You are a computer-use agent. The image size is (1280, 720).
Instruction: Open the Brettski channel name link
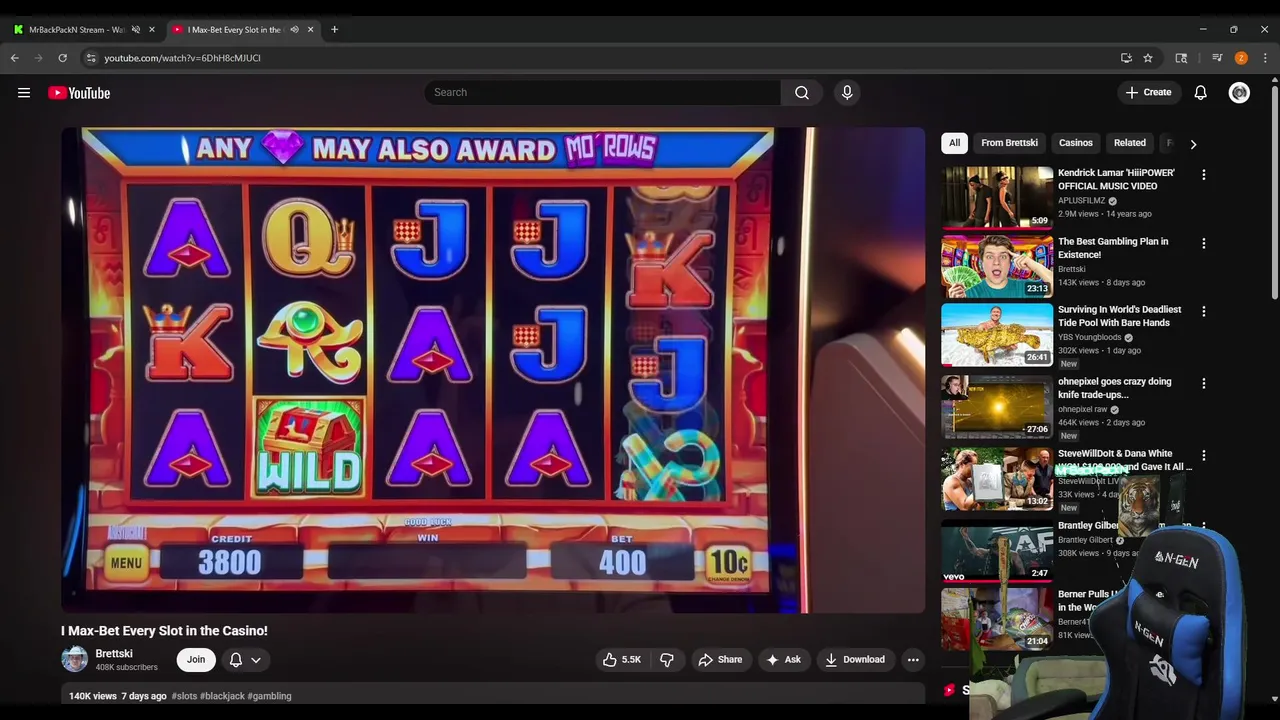pyautogui.click(x=114, y=654)
